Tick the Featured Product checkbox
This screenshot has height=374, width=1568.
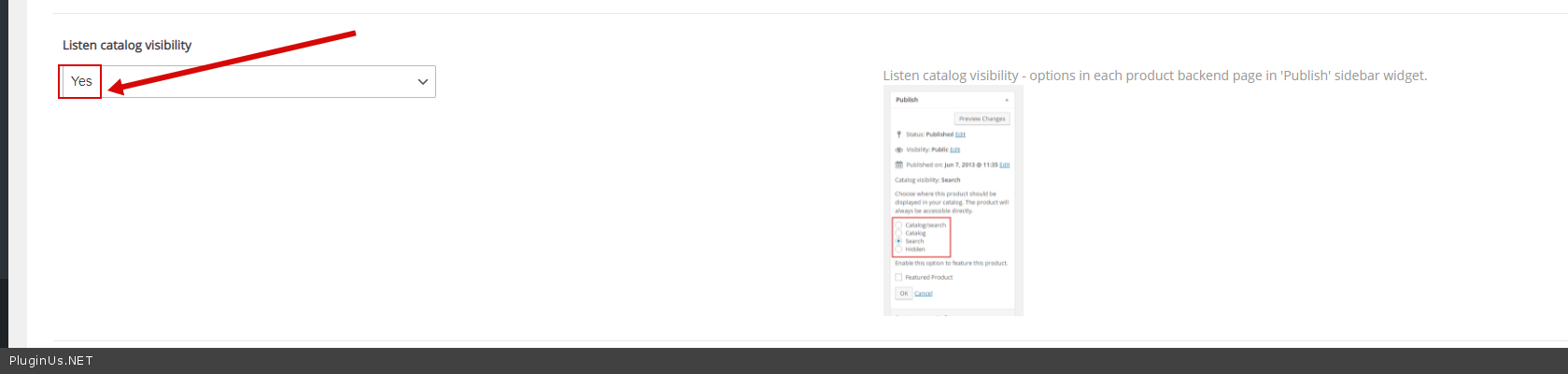[899, 277]
